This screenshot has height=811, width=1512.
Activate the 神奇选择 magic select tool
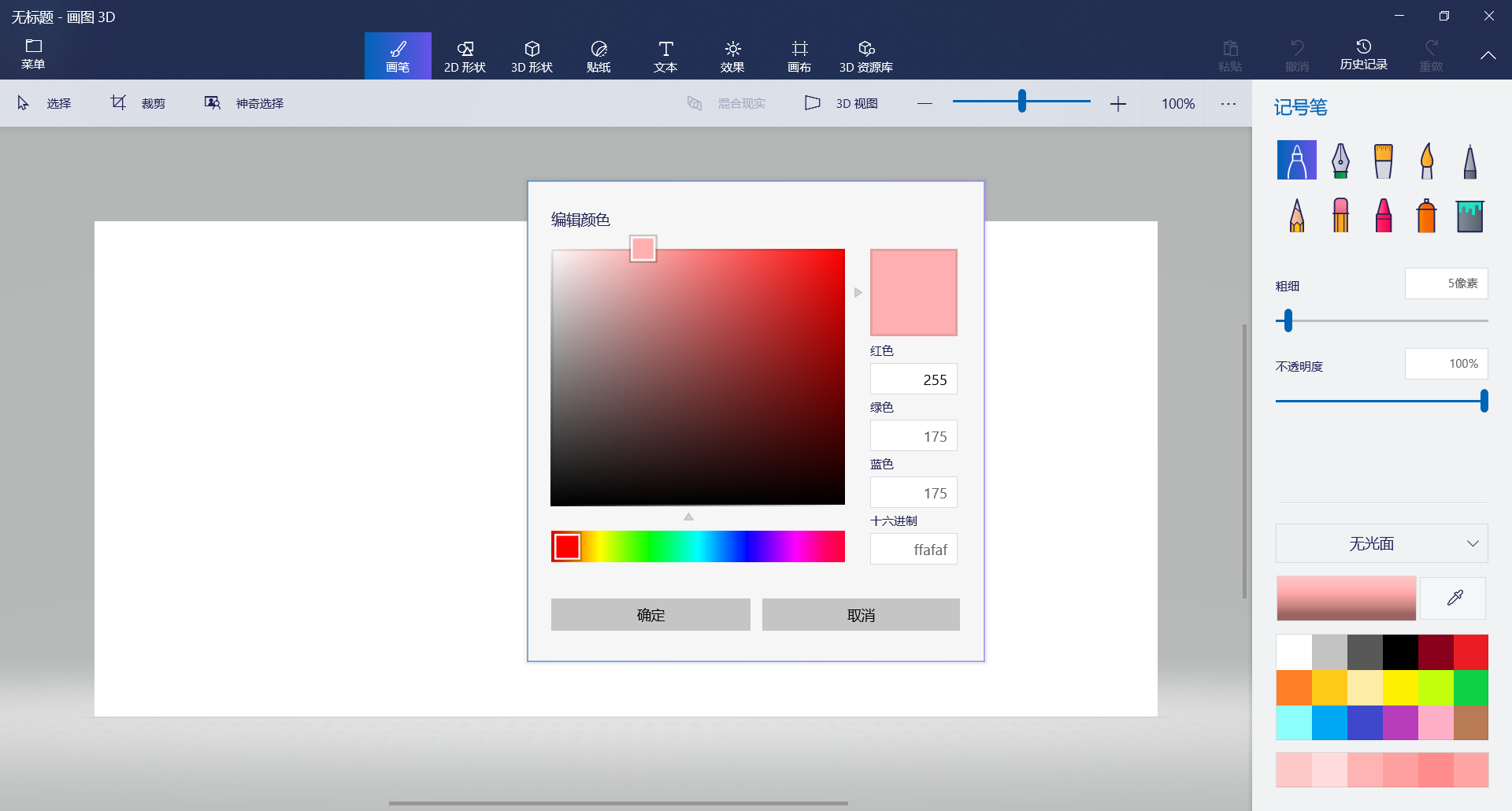(x=244, y=103)
